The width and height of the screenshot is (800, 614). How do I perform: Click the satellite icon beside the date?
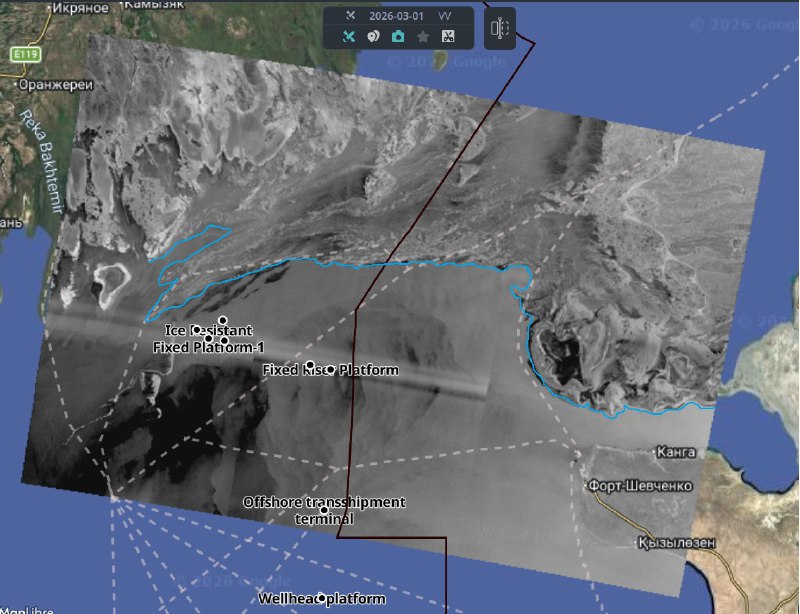[x=350, y=16]
